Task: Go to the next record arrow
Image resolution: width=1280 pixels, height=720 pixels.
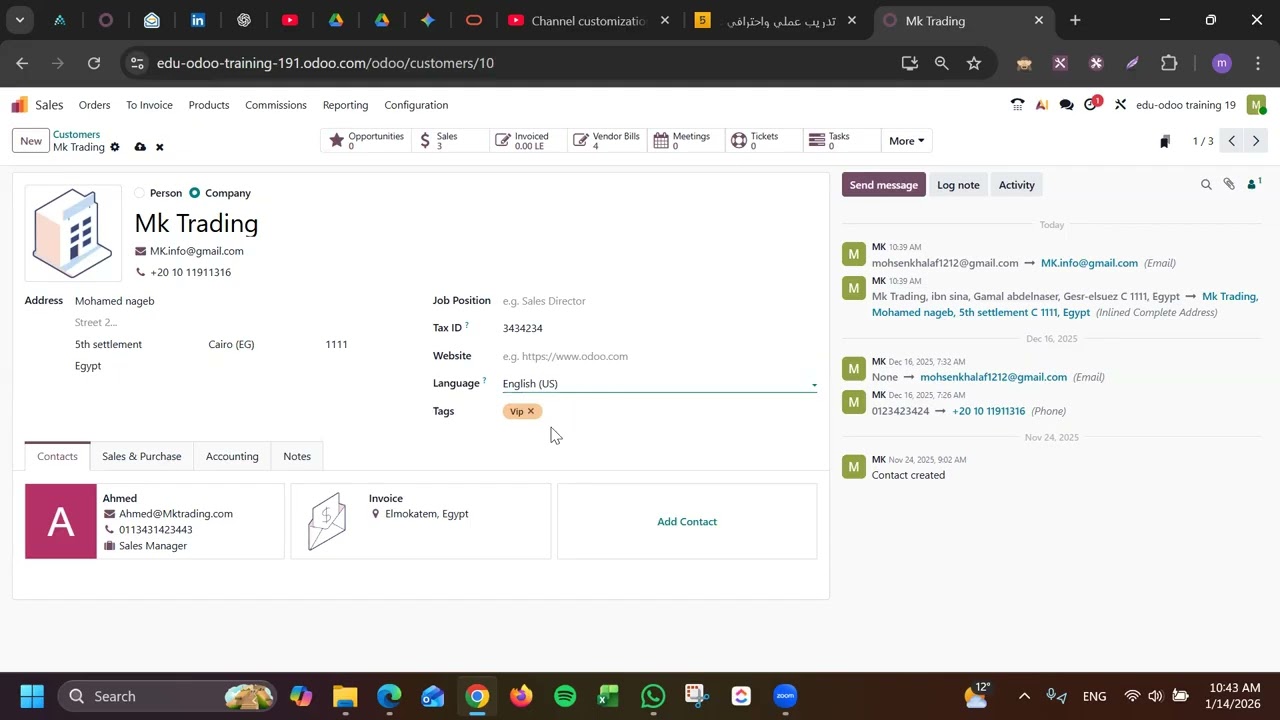Action: pyautogui.click(x=1256, y=141)
